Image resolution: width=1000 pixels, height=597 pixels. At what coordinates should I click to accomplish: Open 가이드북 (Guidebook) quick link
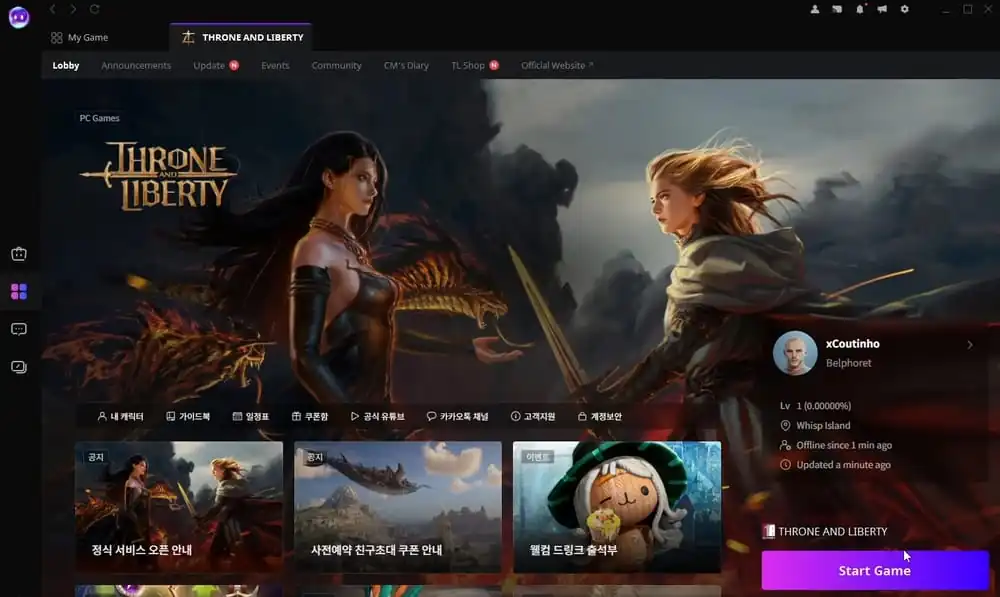(188, 416)
